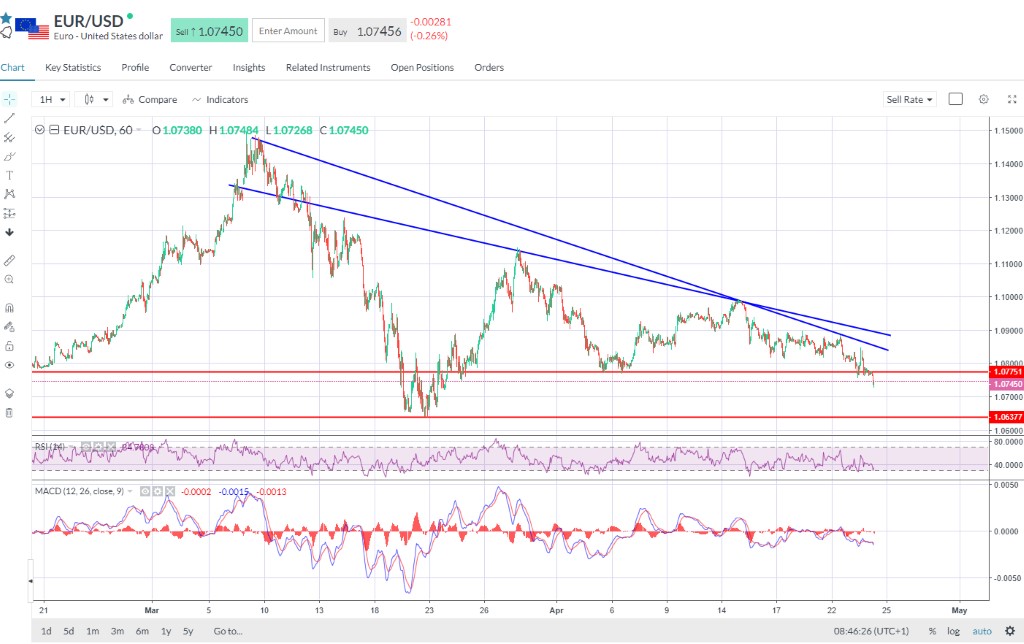Open the Sell Rate dropdown
This screenshot has width=1024, height=644.
(909, 99)
